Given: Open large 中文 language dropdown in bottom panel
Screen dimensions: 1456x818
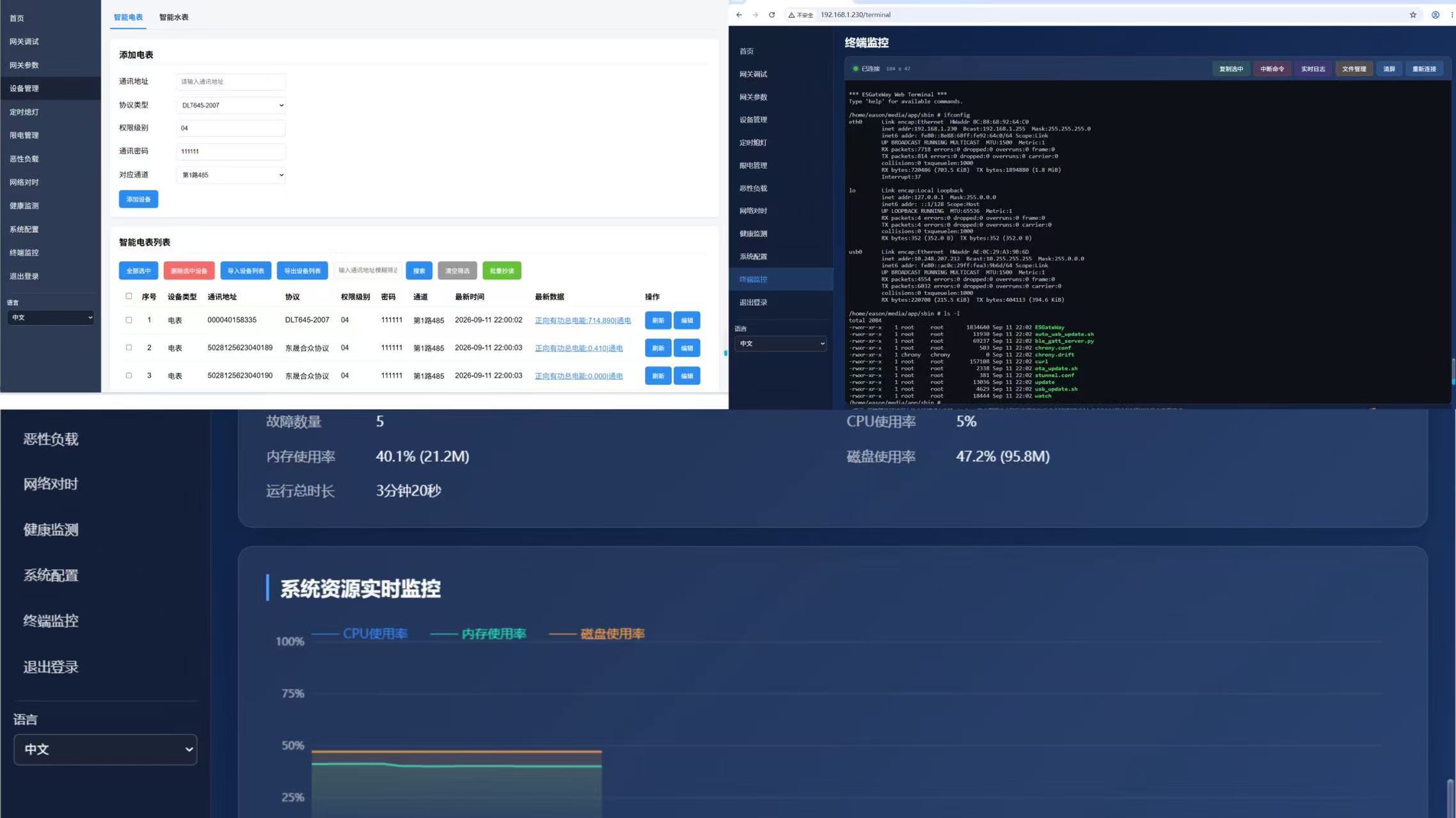Looking at the screenshot, I should (x=105, y=749).
